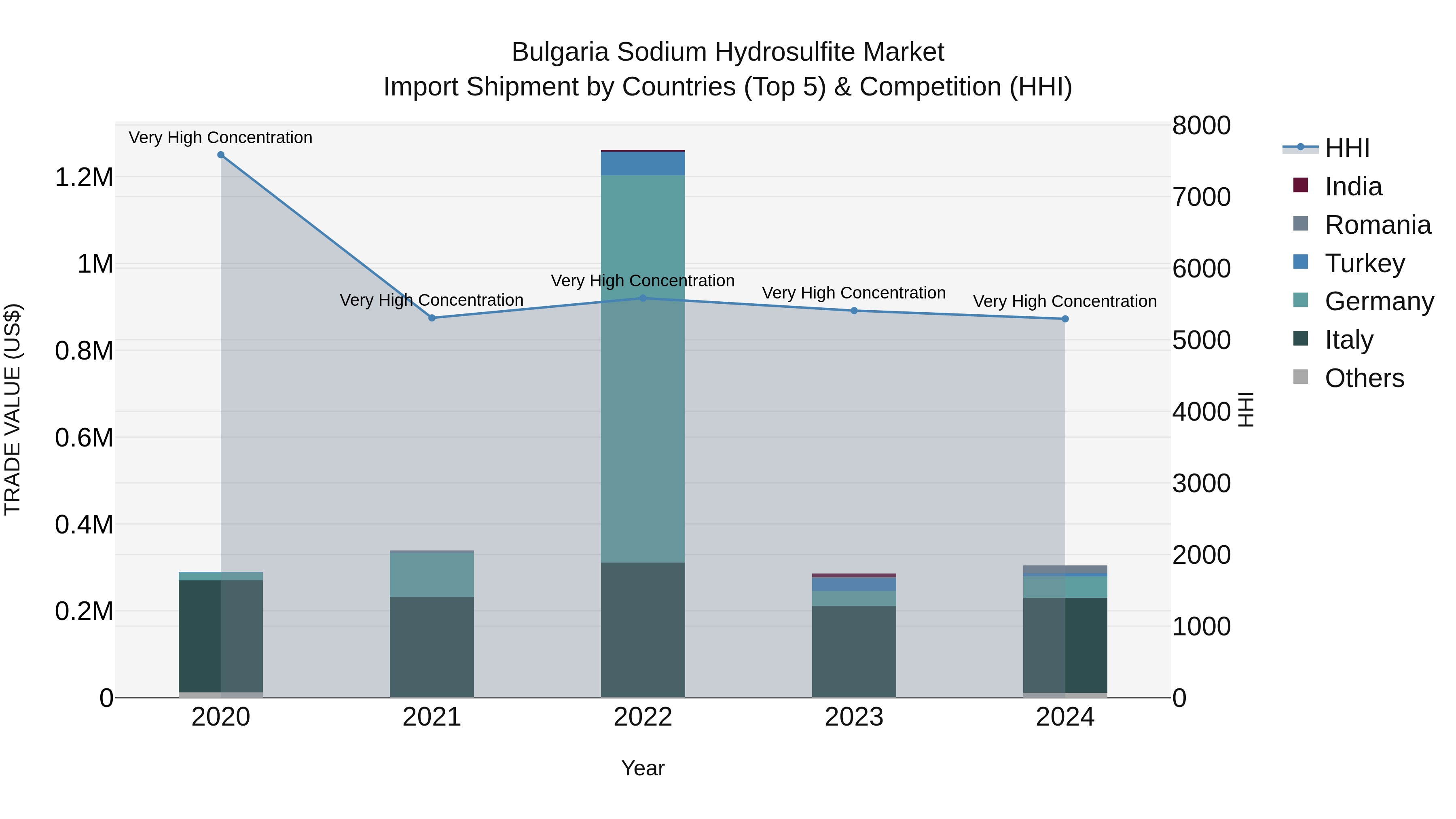Image resolution: width=1456 pixels, height=819 pixels.
Task: Click the Germany segment of 2022 bar
Action: tap(643, 368)
